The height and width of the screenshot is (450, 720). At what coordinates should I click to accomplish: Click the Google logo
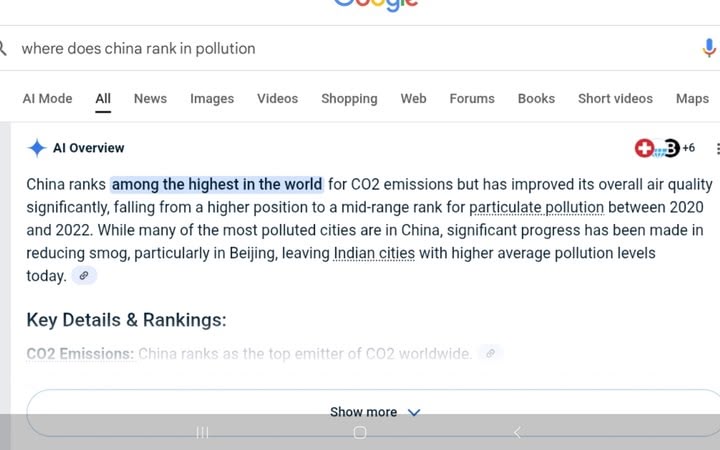point(376,6)
